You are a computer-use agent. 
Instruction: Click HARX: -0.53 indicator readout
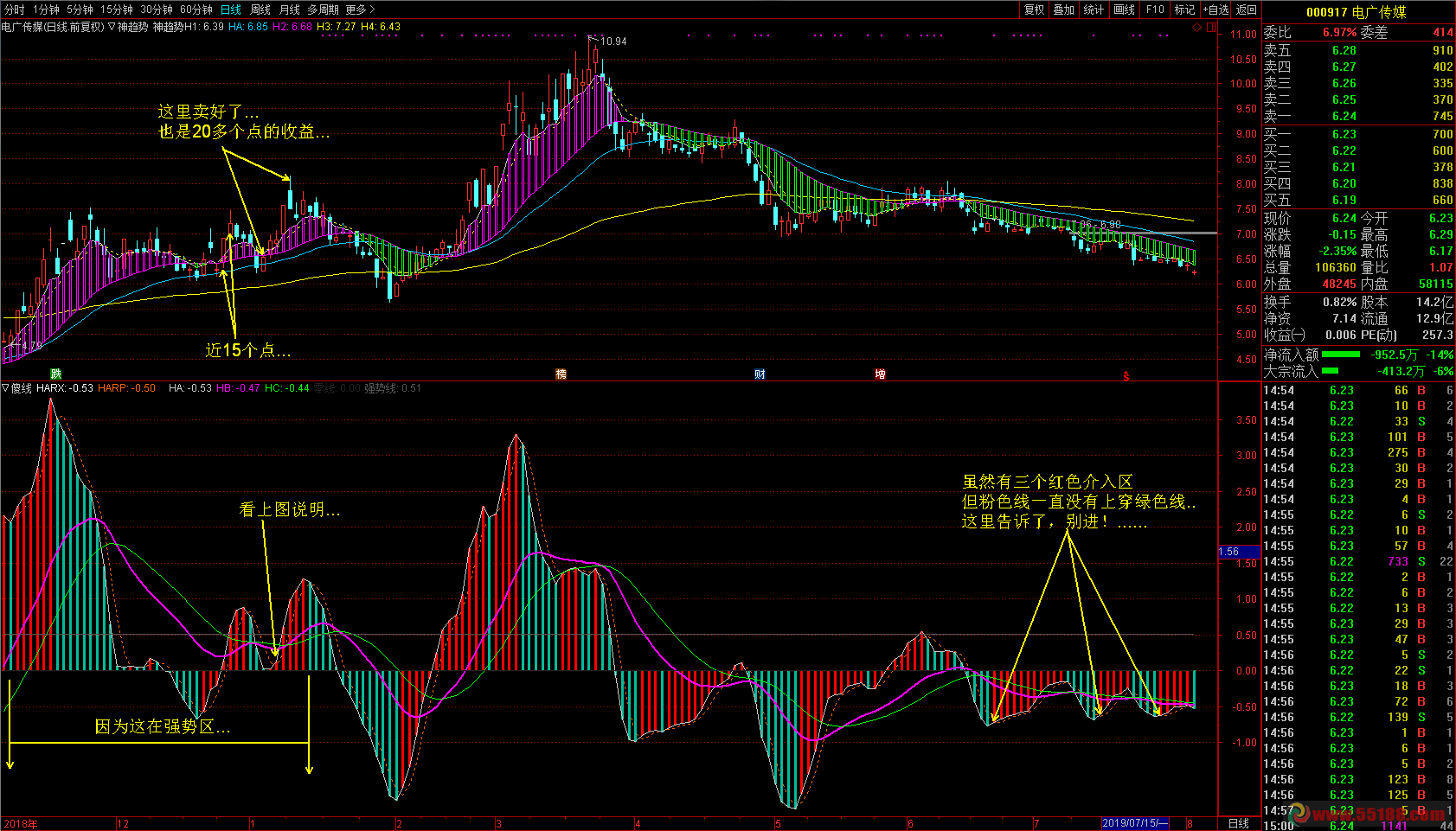point(65,388)
